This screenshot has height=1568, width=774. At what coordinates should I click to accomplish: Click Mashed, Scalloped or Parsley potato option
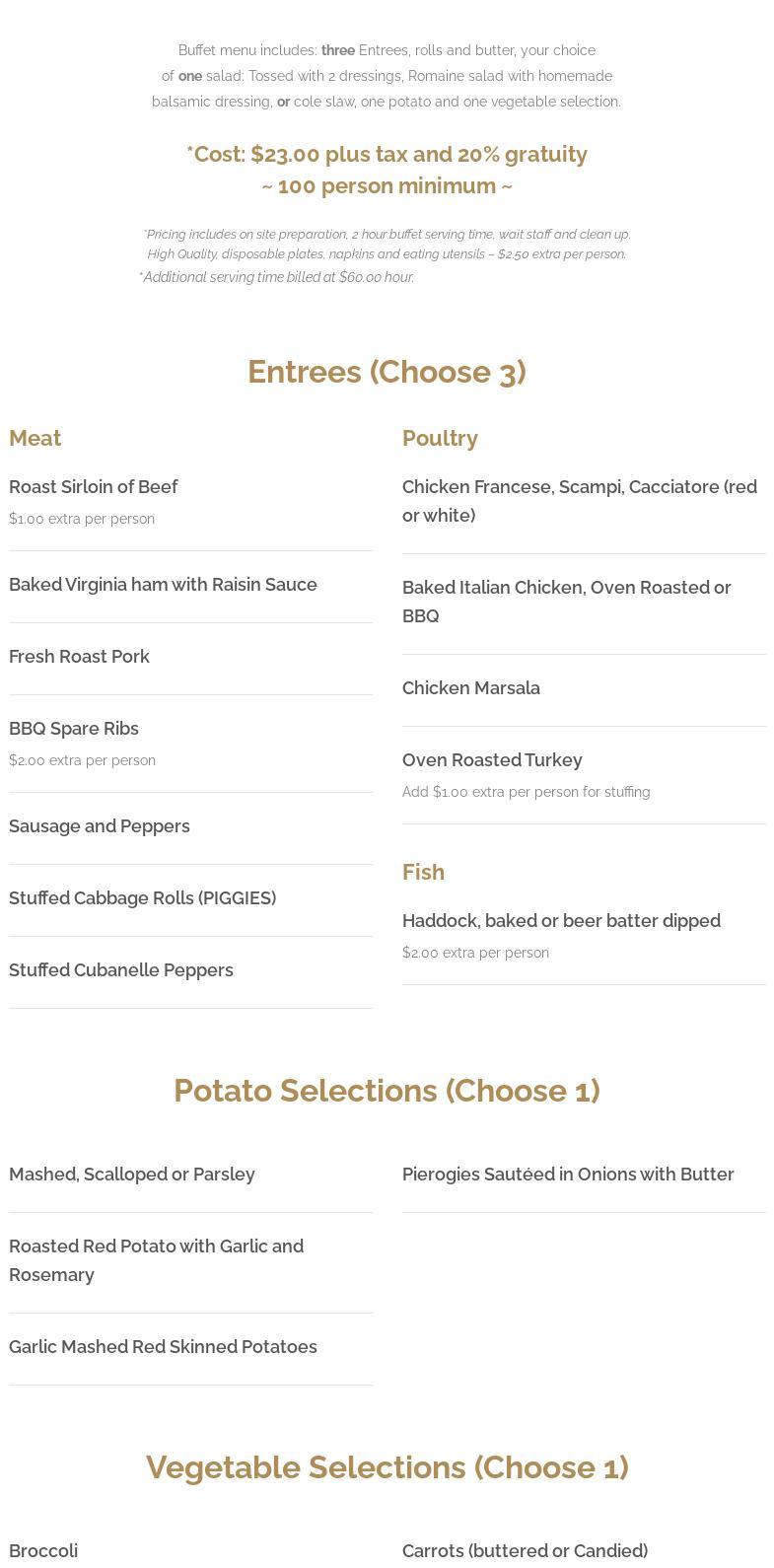coord(132,1175)
